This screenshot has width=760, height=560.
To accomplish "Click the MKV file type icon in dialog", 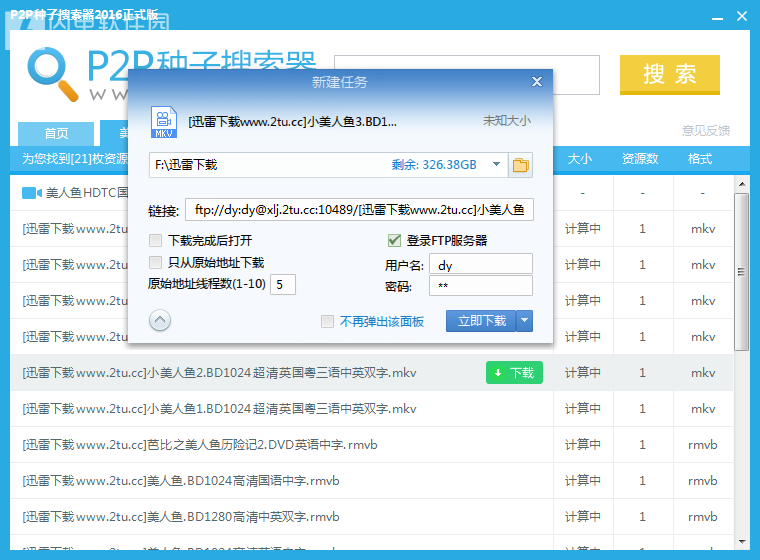I will (164, 122).
